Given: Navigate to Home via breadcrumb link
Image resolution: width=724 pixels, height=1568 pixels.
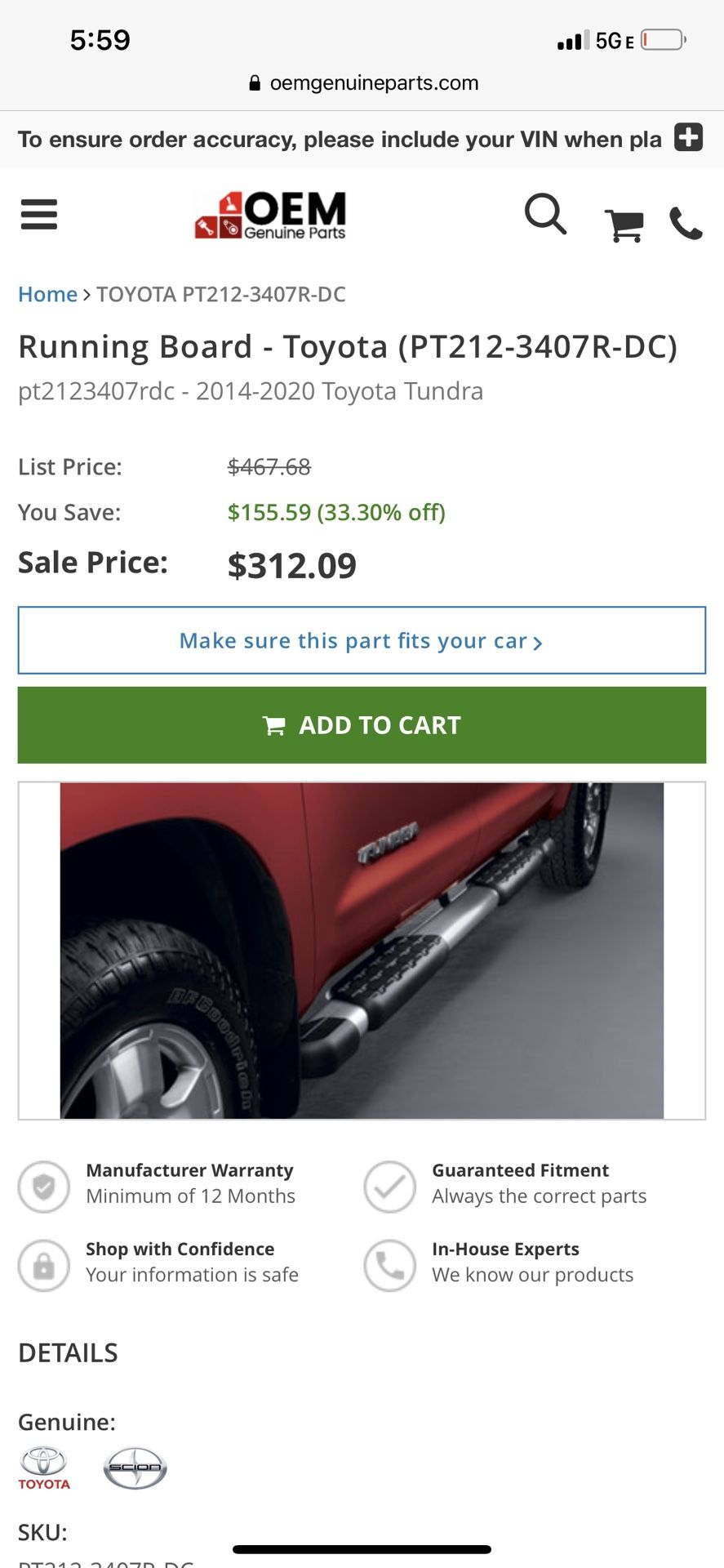Looking at the screenshot, I should tap(47, 294).
